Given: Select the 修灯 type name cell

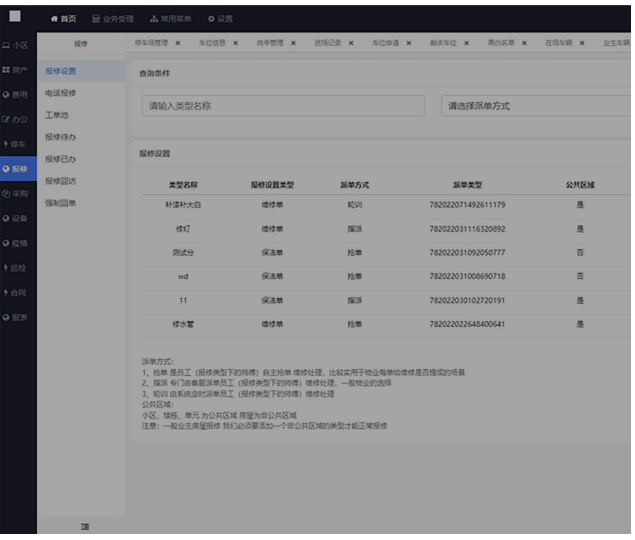Looking at the screenshot, I should pyautogui.click(x=183, y=229).
